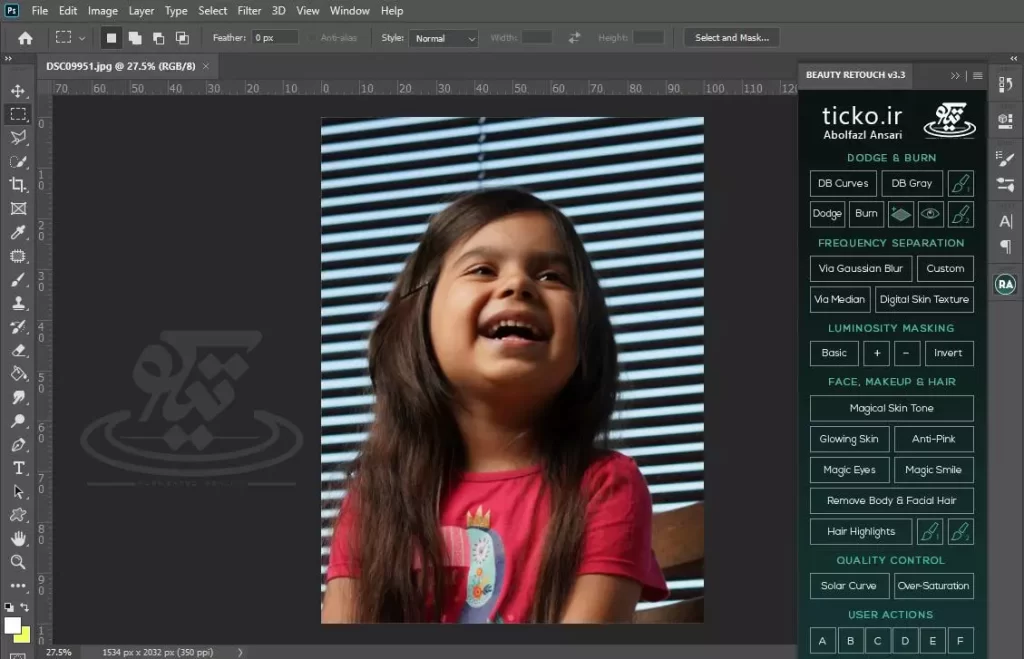Select the Clone Stamp tool

pos(17,305)
